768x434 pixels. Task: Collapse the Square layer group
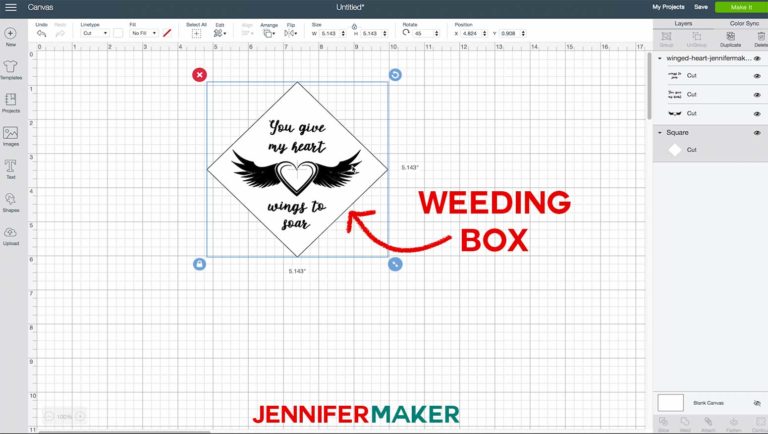pos(660,133)
